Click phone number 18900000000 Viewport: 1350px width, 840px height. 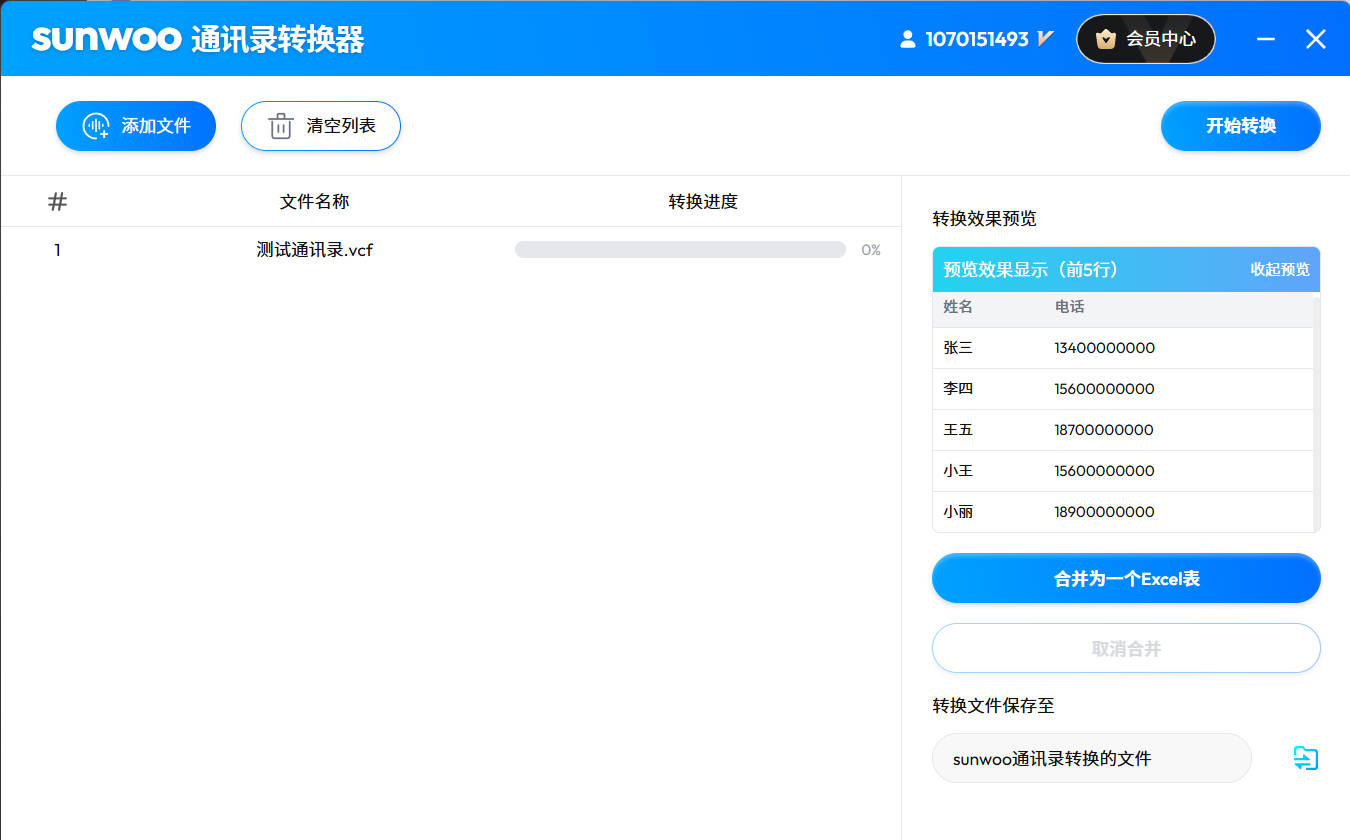(1104, 512)
